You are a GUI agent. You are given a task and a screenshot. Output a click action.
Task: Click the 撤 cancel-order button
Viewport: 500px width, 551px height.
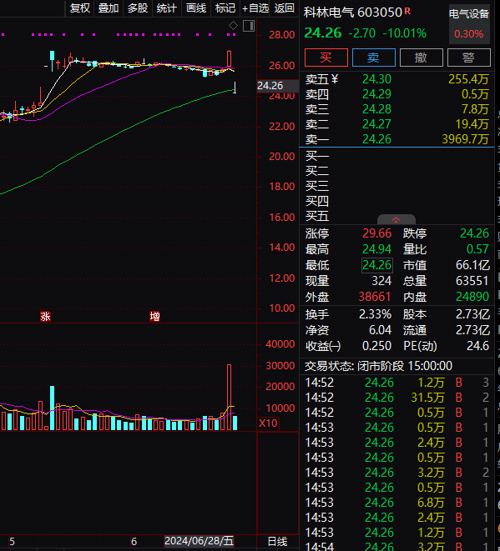pos(421,58)
